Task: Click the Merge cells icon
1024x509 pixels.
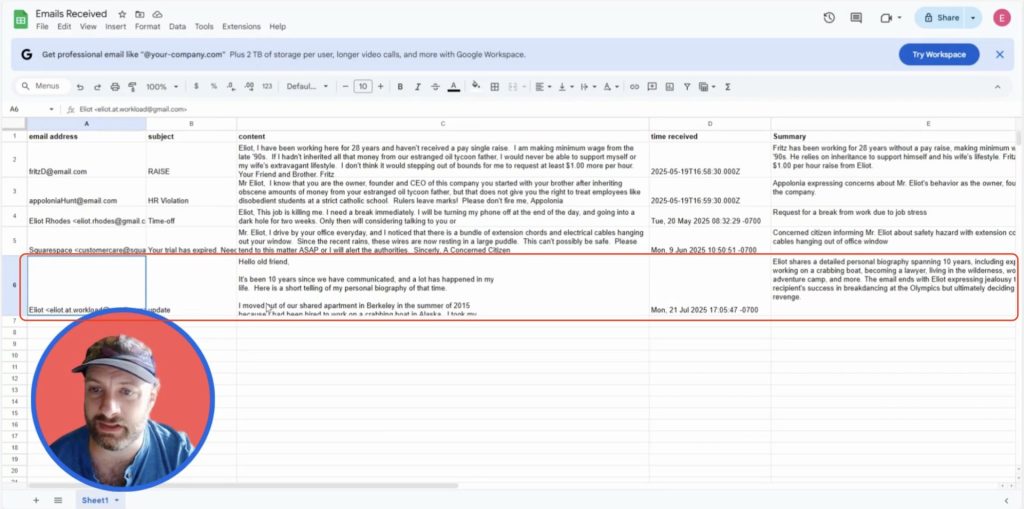Action: point(513,87)
